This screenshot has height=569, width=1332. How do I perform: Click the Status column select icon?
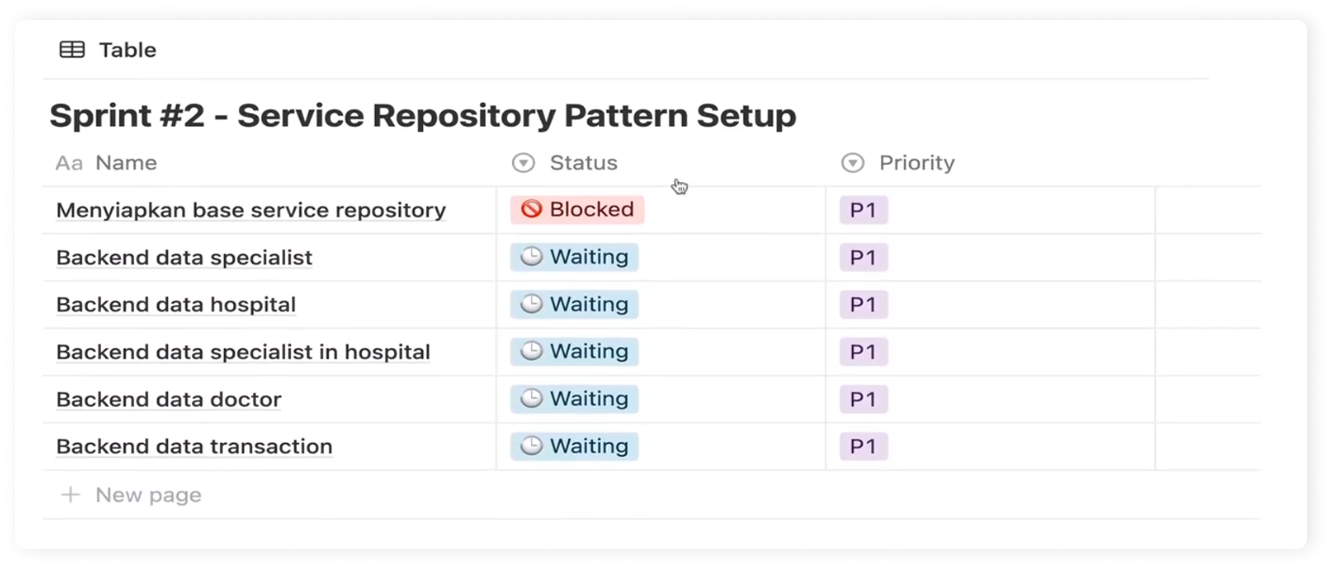coord(523,163)
